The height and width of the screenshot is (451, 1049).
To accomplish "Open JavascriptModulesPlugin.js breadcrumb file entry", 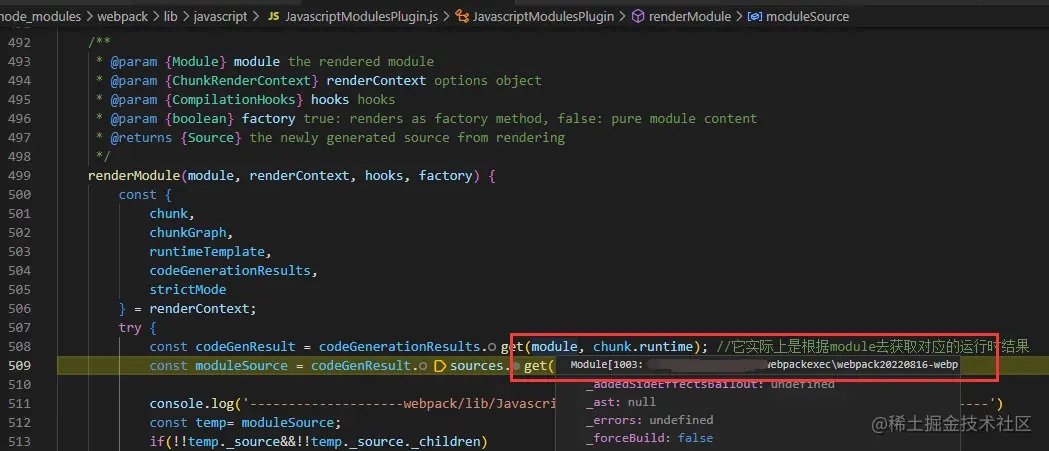I will coord(361,16).
